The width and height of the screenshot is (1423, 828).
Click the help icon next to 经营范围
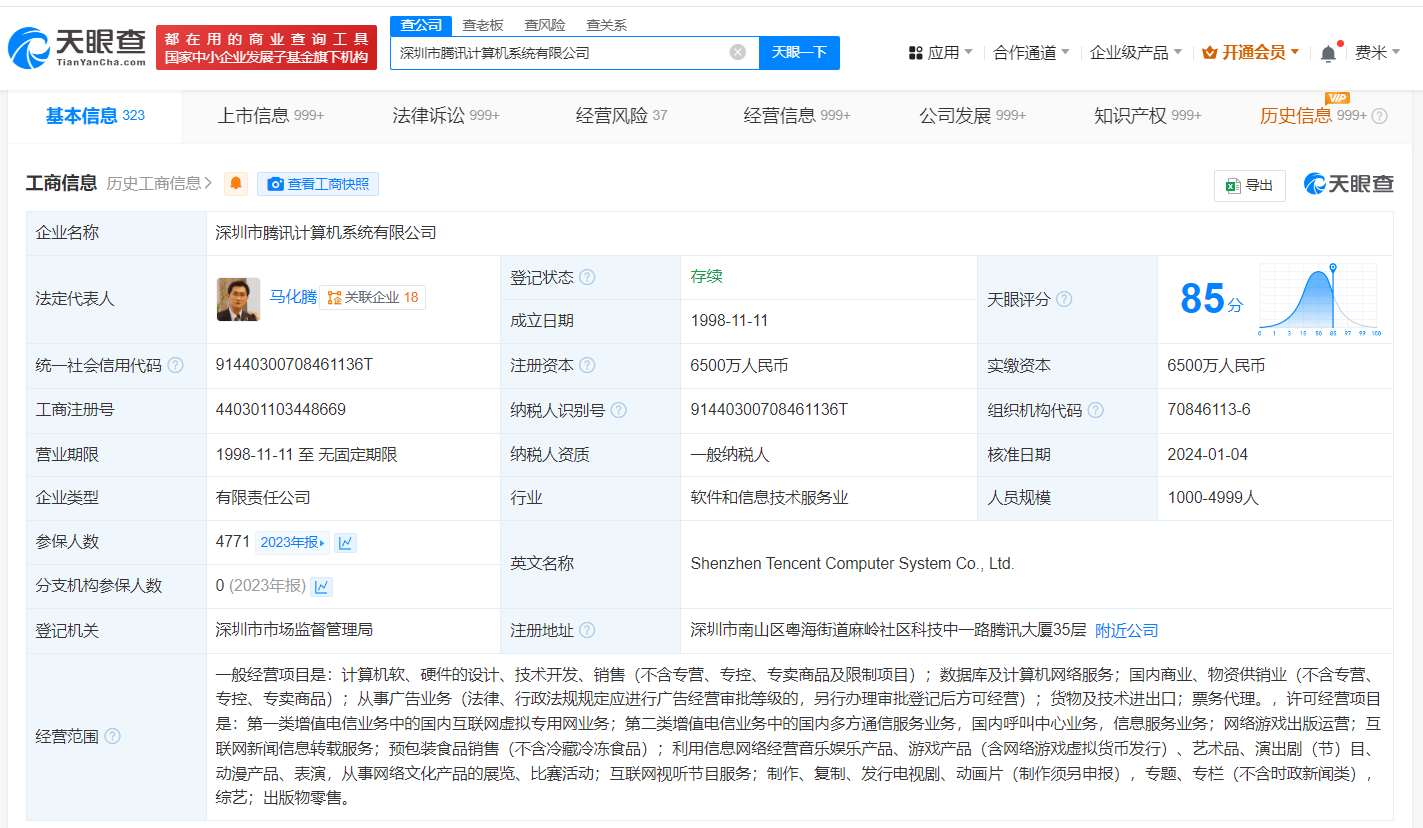[x=112, y=737]
